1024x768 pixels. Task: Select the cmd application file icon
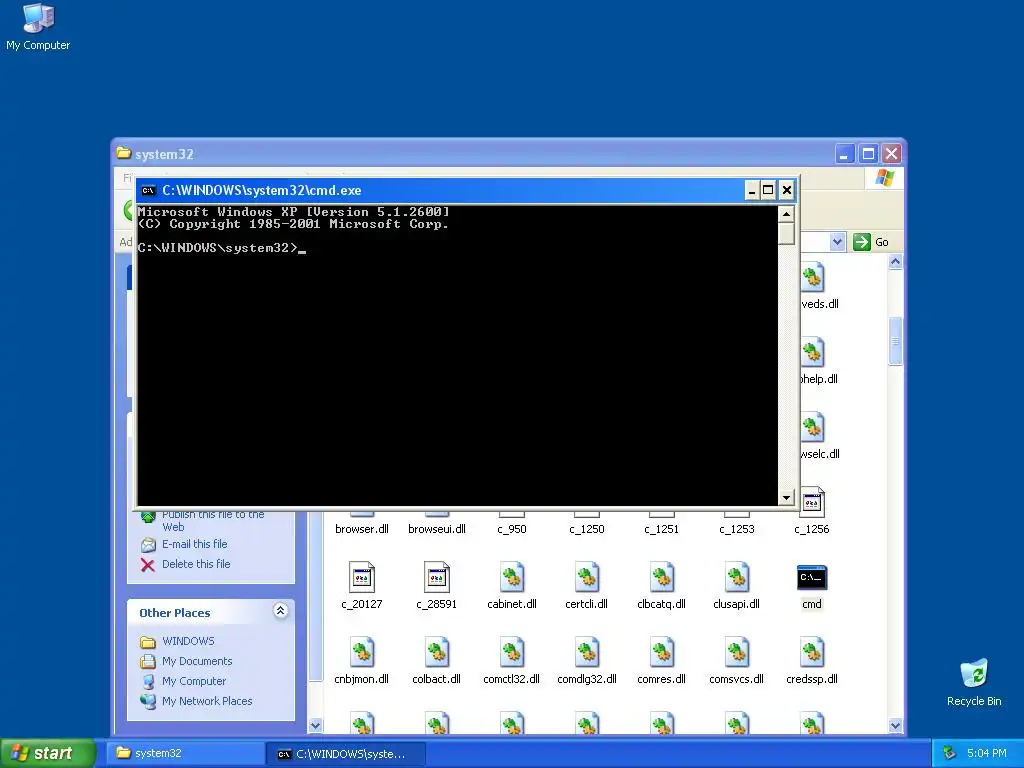tap(812, 577)
